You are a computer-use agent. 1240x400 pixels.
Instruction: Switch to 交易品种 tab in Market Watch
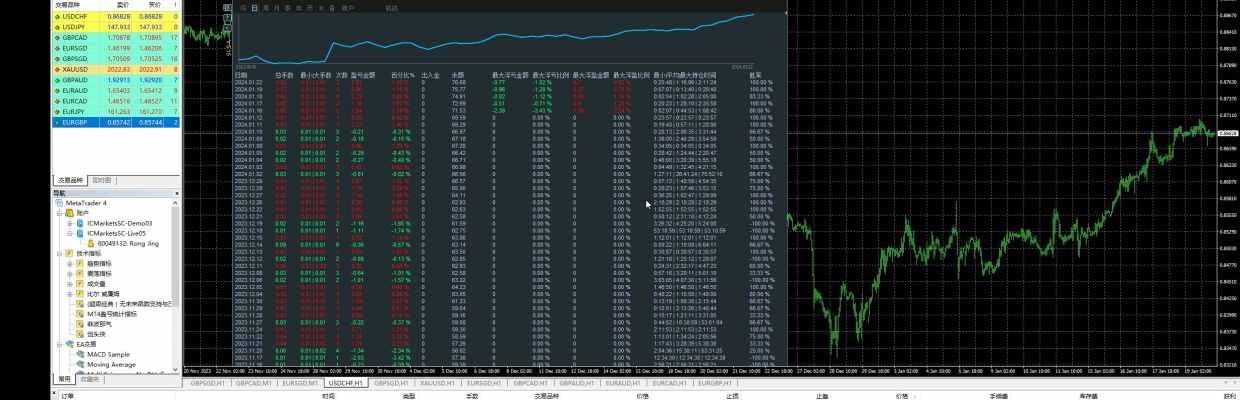pos(71,180)
